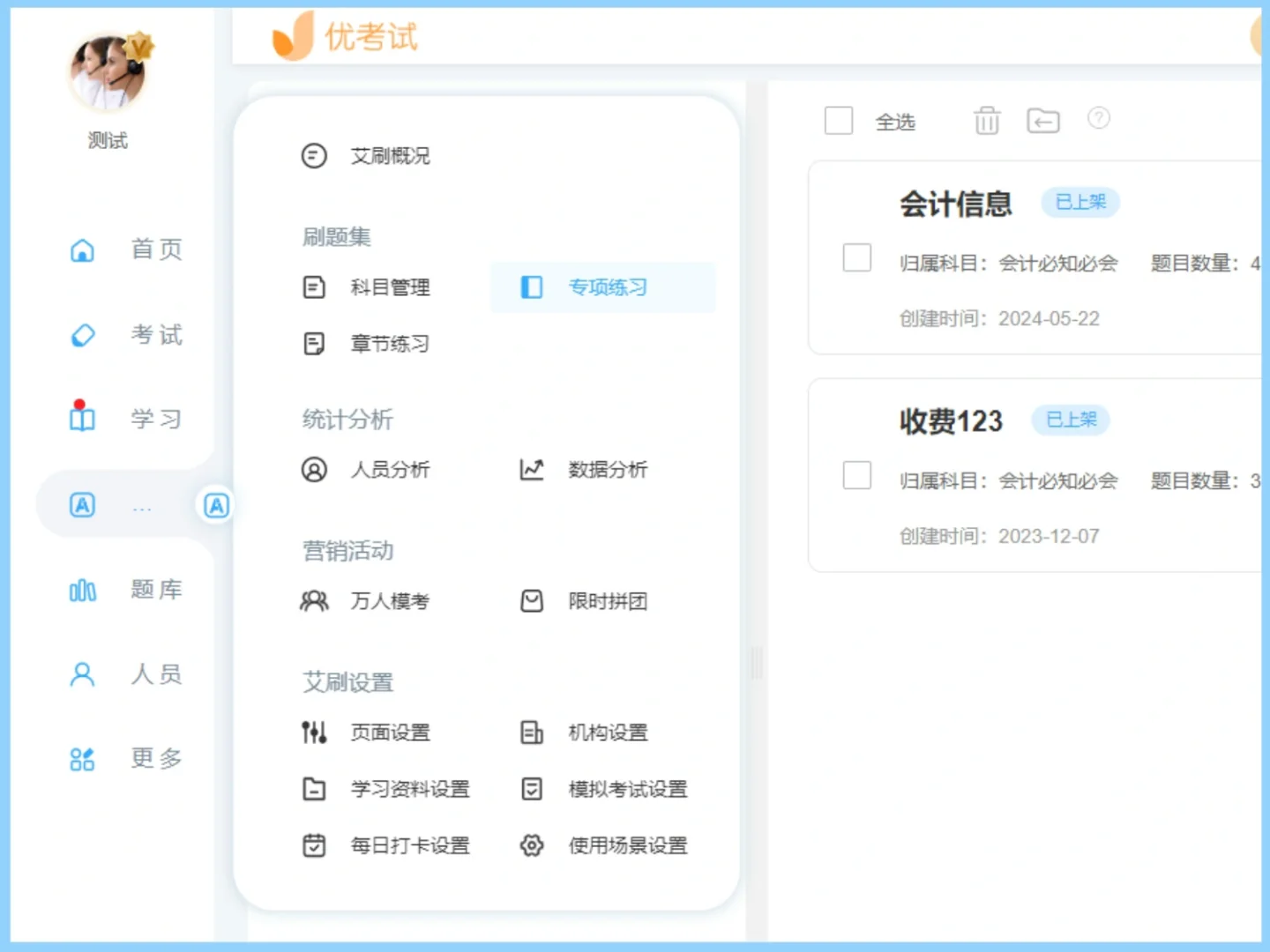Screen dimensions: 1270x952
Task: Open the help question mark icon
Action: click(1098, 120)
